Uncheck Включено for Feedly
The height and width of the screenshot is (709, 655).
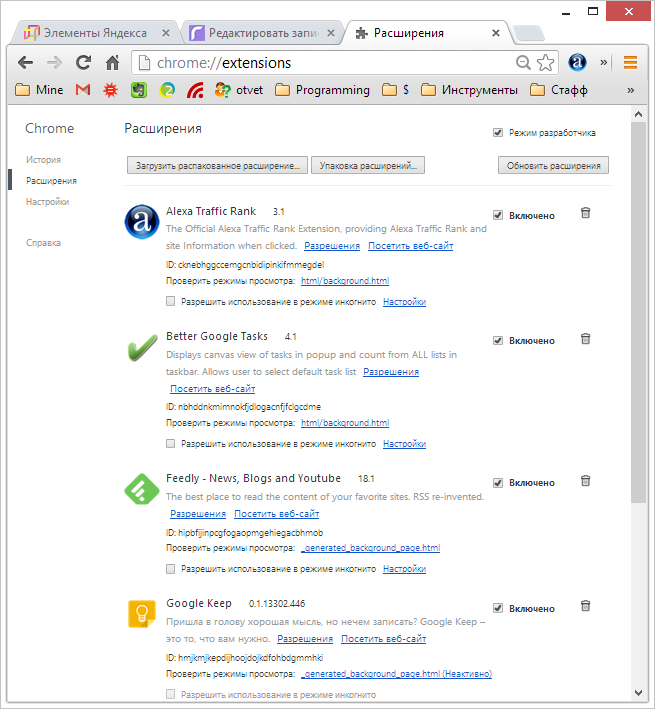(x=498, y=482)
